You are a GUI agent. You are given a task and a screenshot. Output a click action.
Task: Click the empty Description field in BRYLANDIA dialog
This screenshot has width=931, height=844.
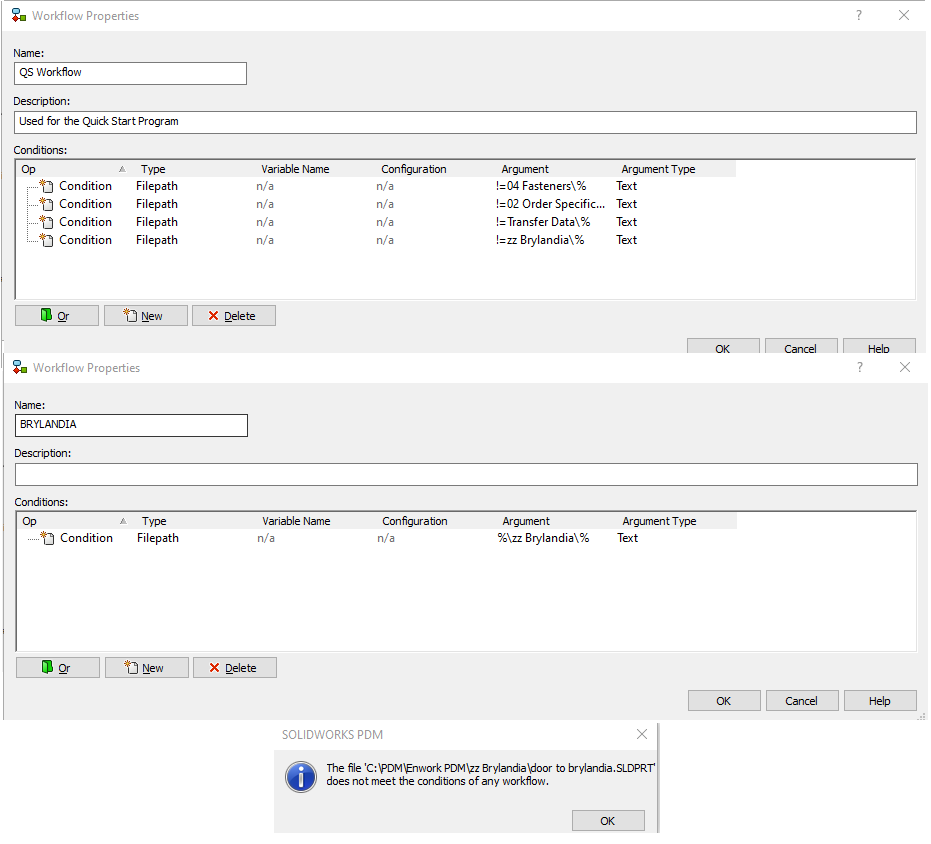point(466,474)
